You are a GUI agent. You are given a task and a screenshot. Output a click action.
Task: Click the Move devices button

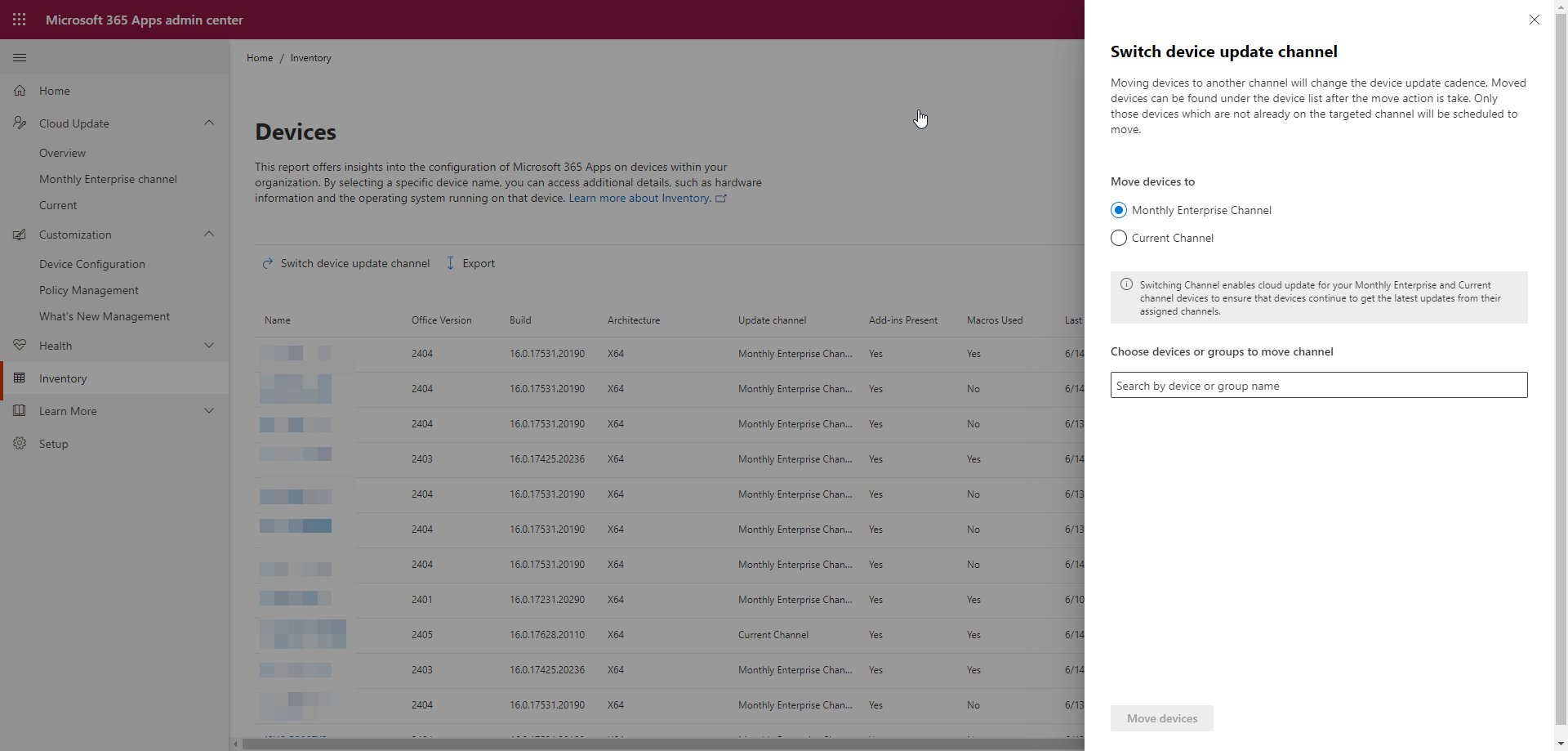(1161, 718)
